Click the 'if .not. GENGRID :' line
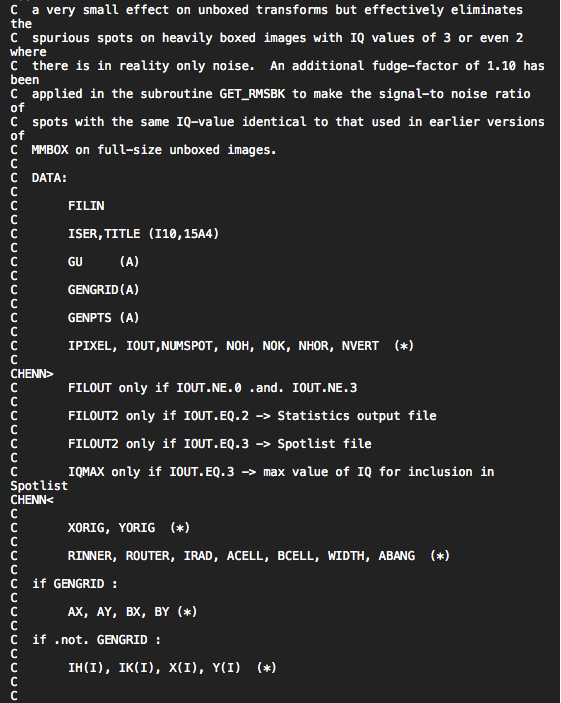The image size is (561, 703). 96,639
